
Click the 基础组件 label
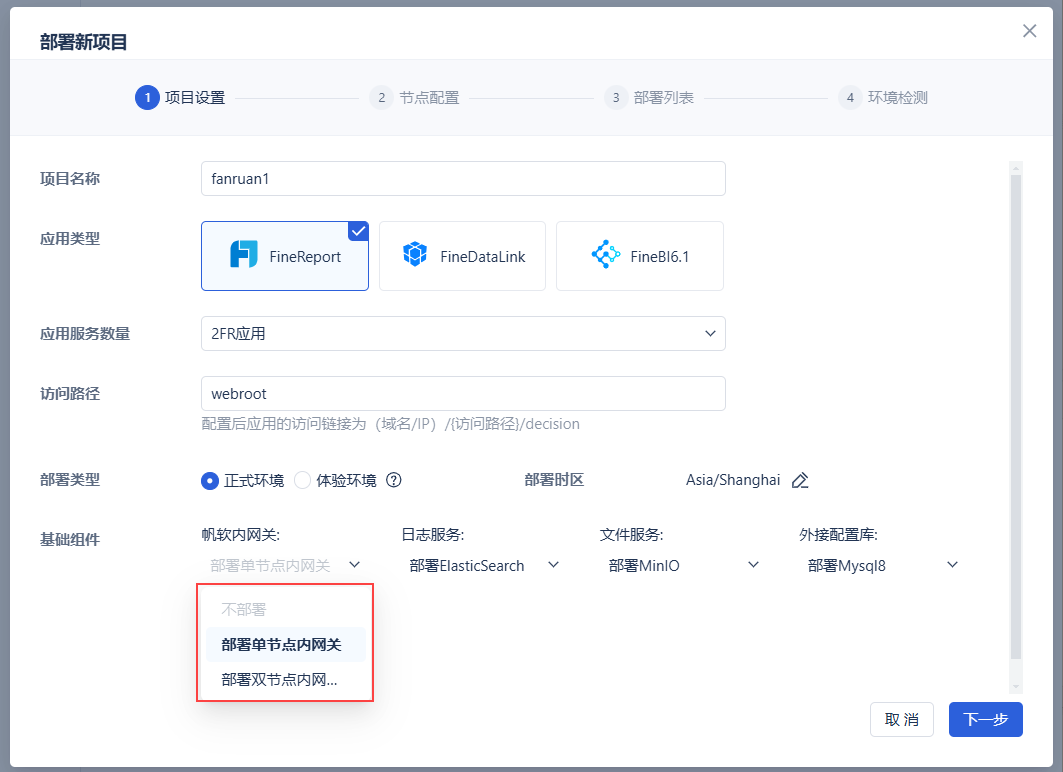pyautogui.click(x=70, y=540)
